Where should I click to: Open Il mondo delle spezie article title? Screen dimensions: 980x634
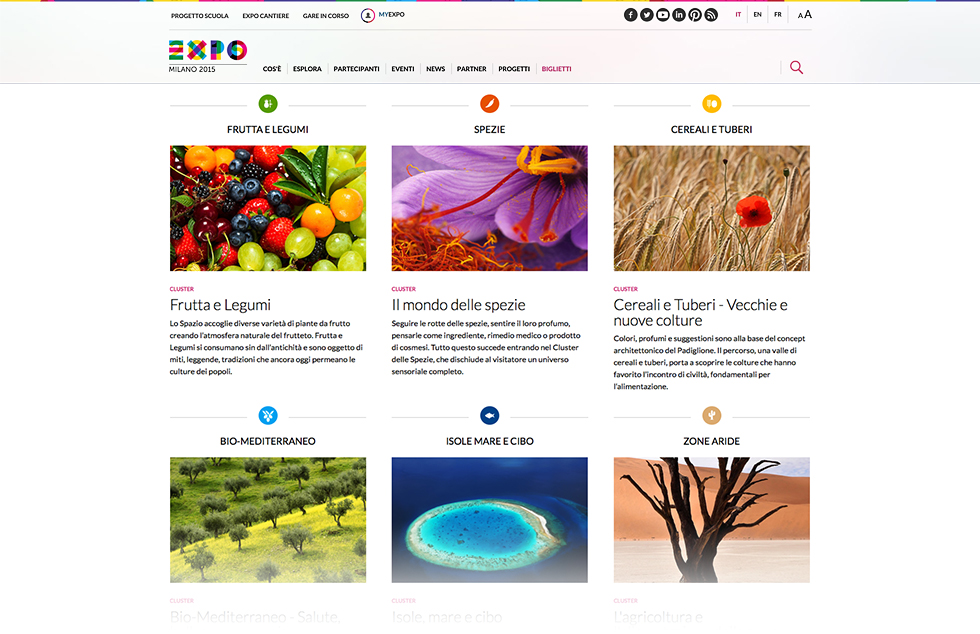[458, 305]
